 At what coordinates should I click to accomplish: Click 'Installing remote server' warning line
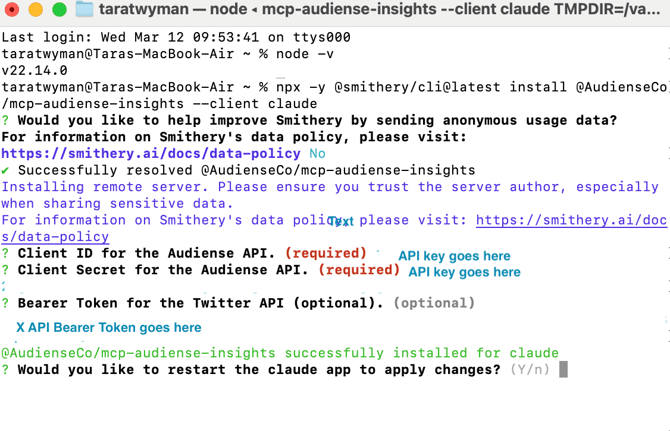pos(330,187)
